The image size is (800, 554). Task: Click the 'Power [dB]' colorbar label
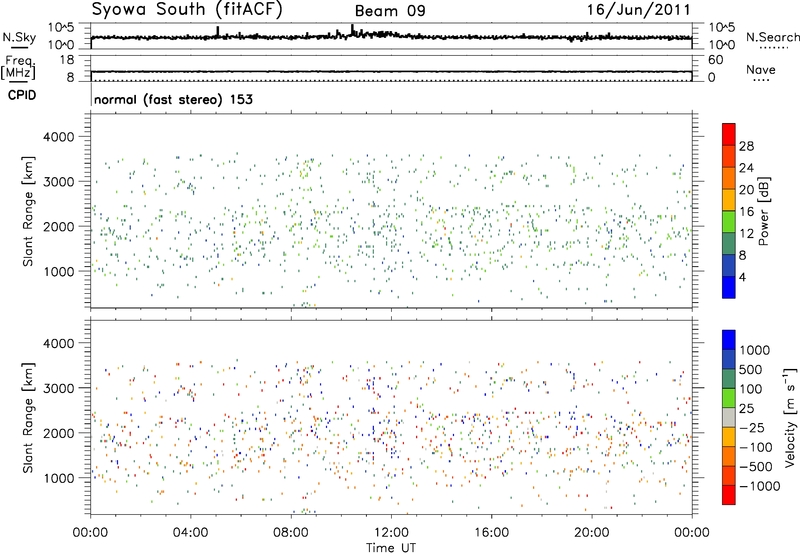763,211
